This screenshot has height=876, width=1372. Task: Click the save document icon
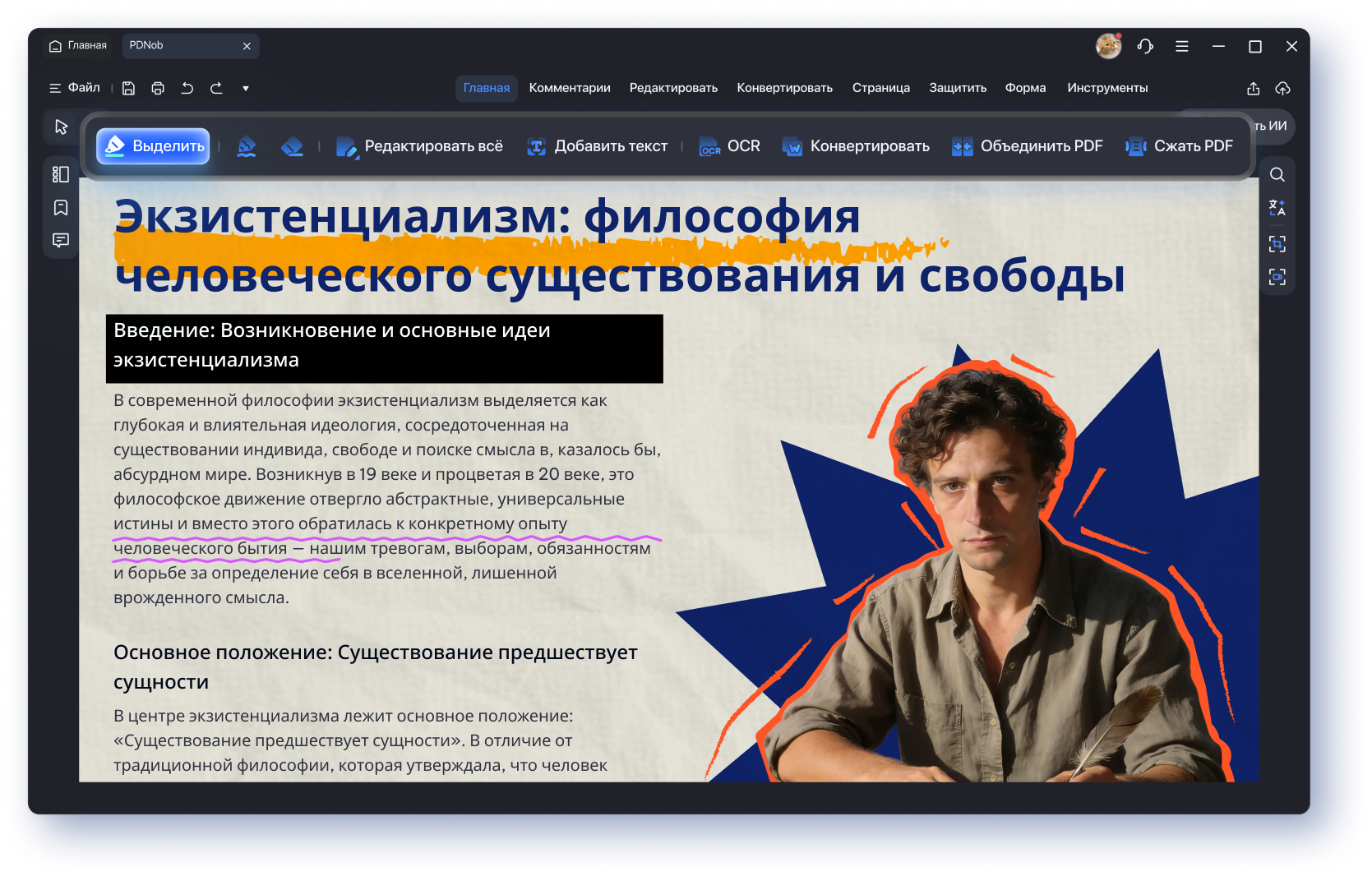pyautogui.click(x=128, y=89)
